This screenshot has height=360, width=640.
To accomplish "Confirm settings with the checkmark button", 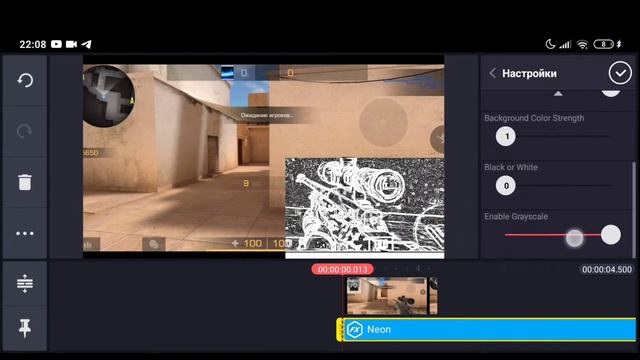I will pos(620,73).
